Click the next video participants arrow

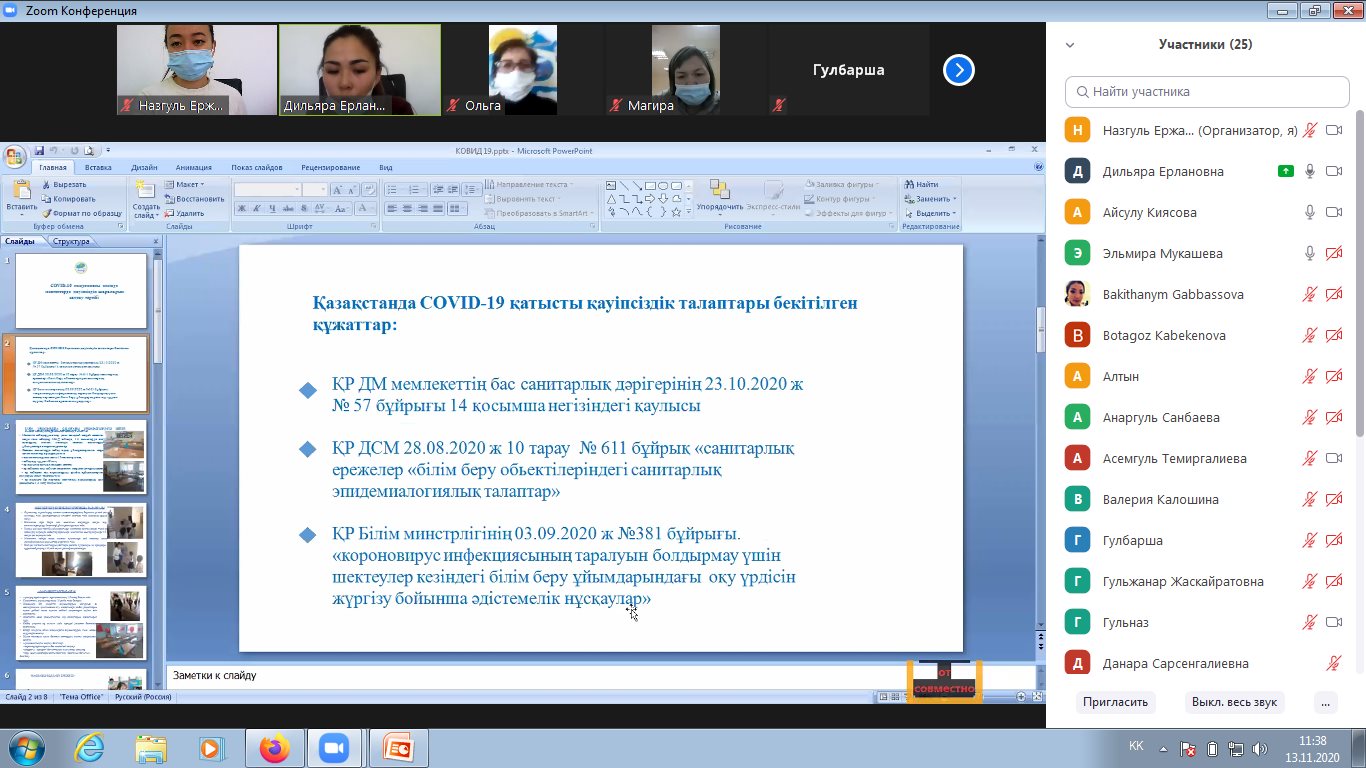[x=958, y=70]
